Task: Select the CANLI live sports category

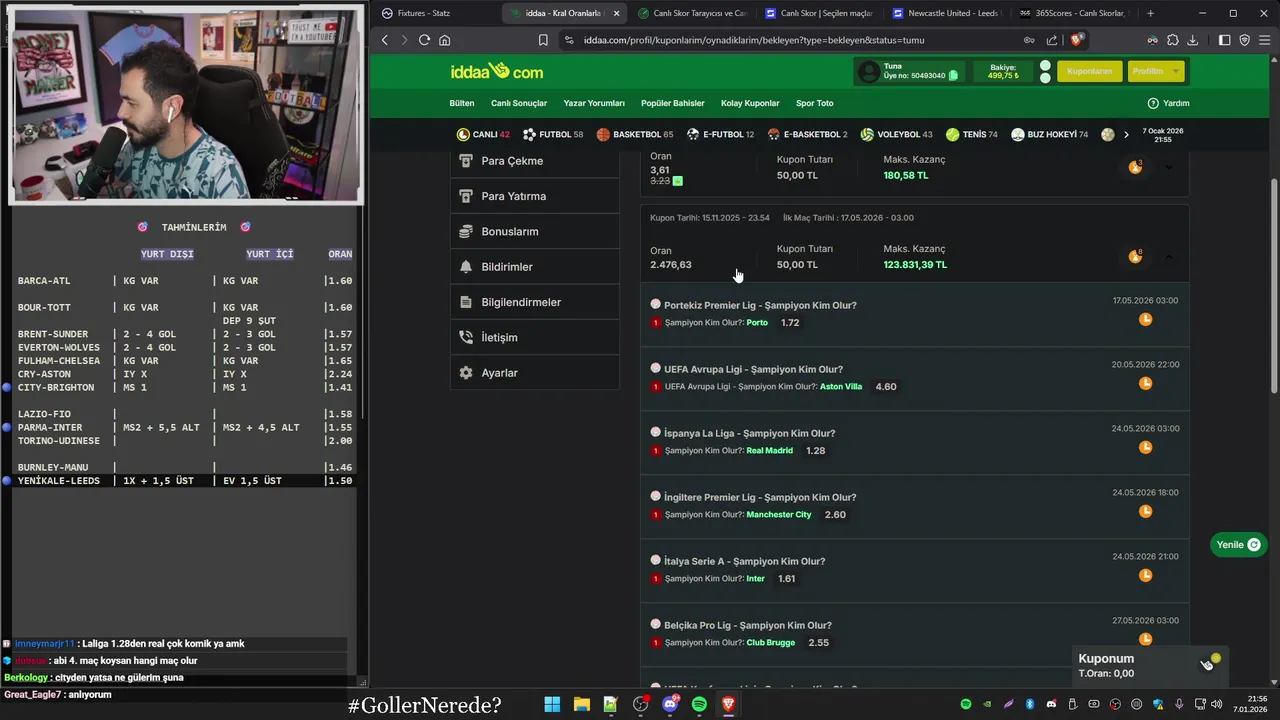Action: [x=483, y=134]
